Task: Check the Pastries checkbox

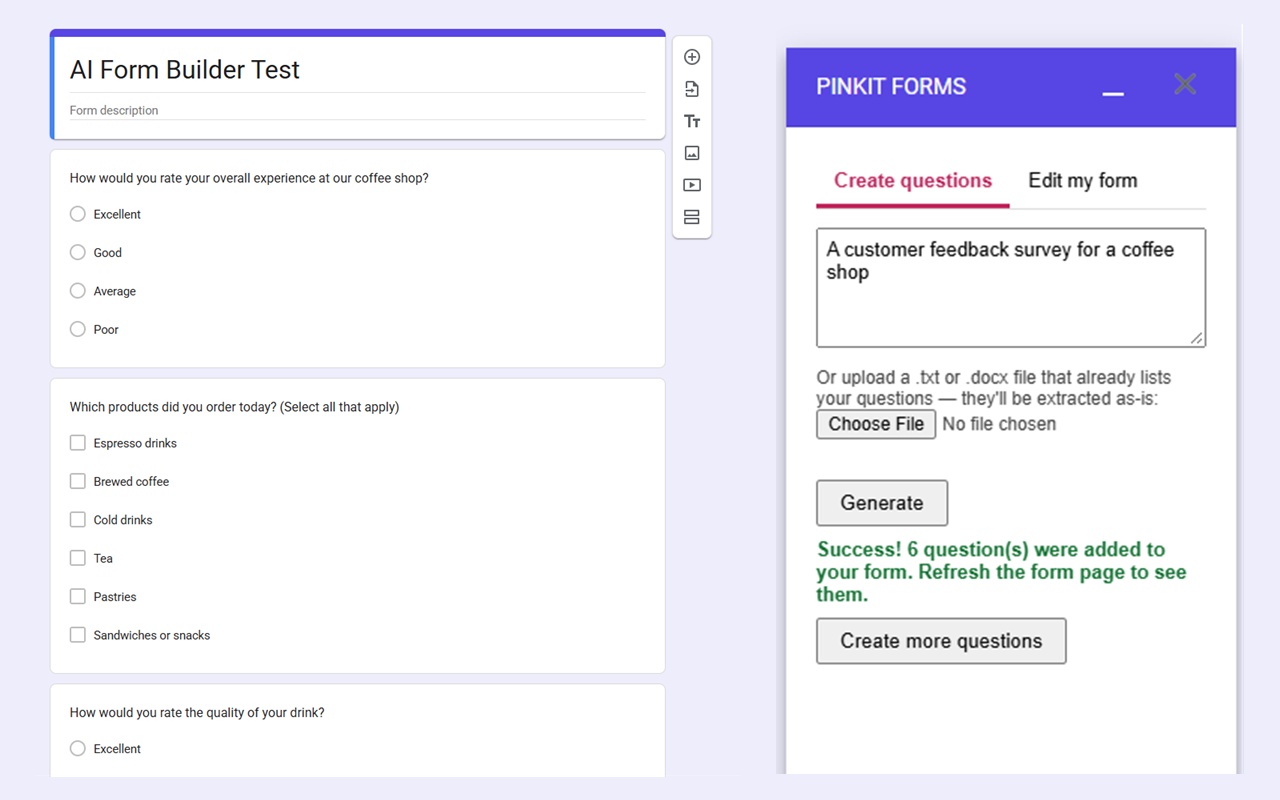Action: [78, 596]
